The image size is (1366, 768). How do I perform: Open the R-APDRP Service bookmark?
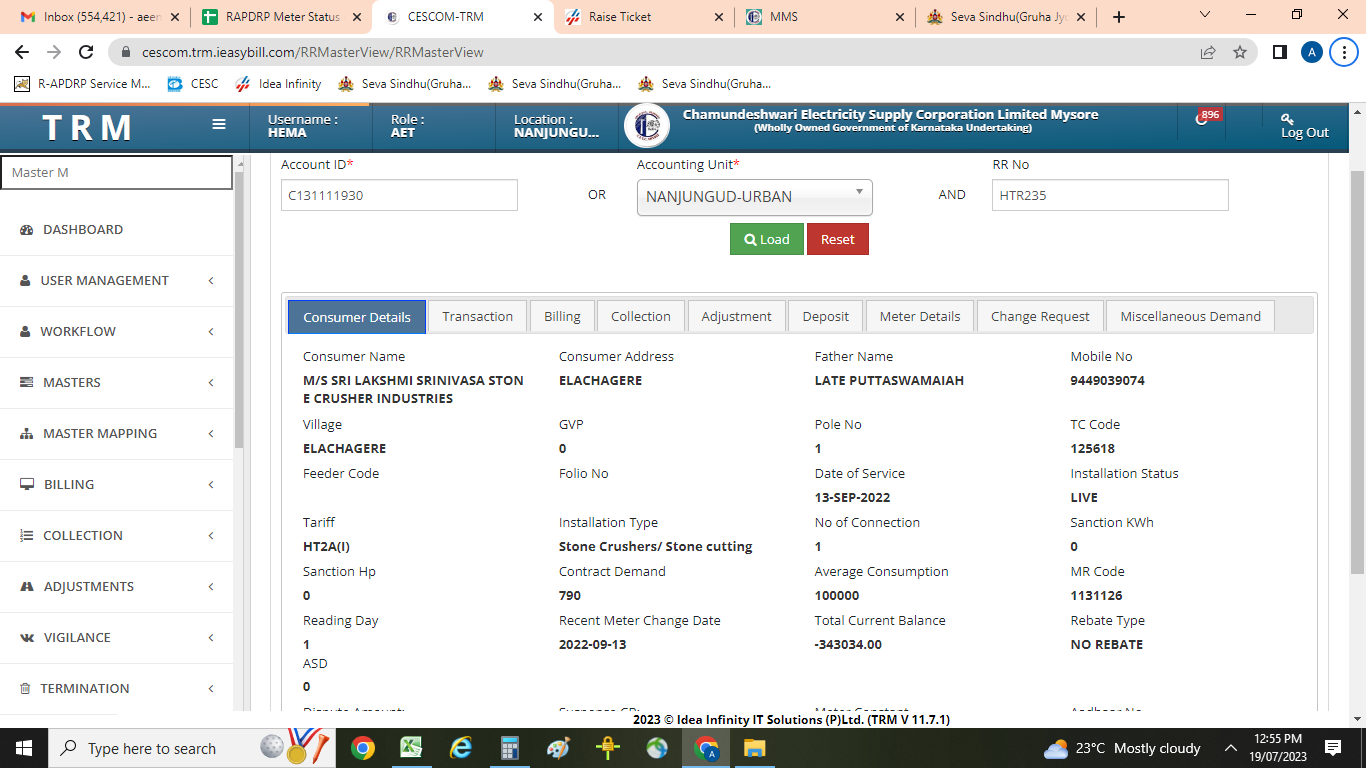[x=82, y=84]
